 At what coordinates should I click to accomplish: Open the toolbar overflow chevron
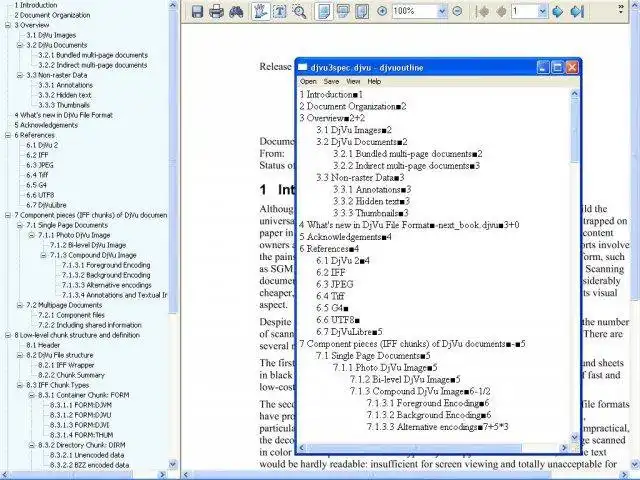621,9
